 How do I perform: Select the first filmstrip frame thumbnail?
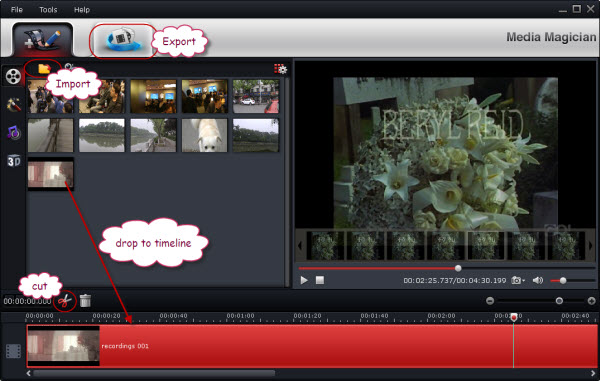coord(325,246)
